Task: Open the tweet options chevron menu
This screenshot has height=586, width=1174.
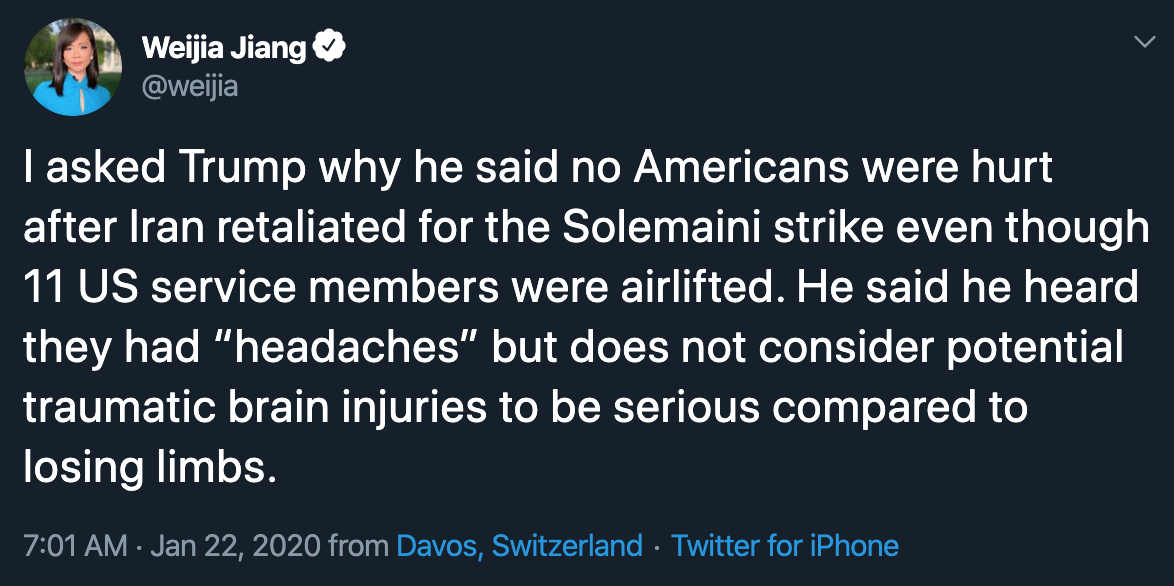Action: point(1143,43)
